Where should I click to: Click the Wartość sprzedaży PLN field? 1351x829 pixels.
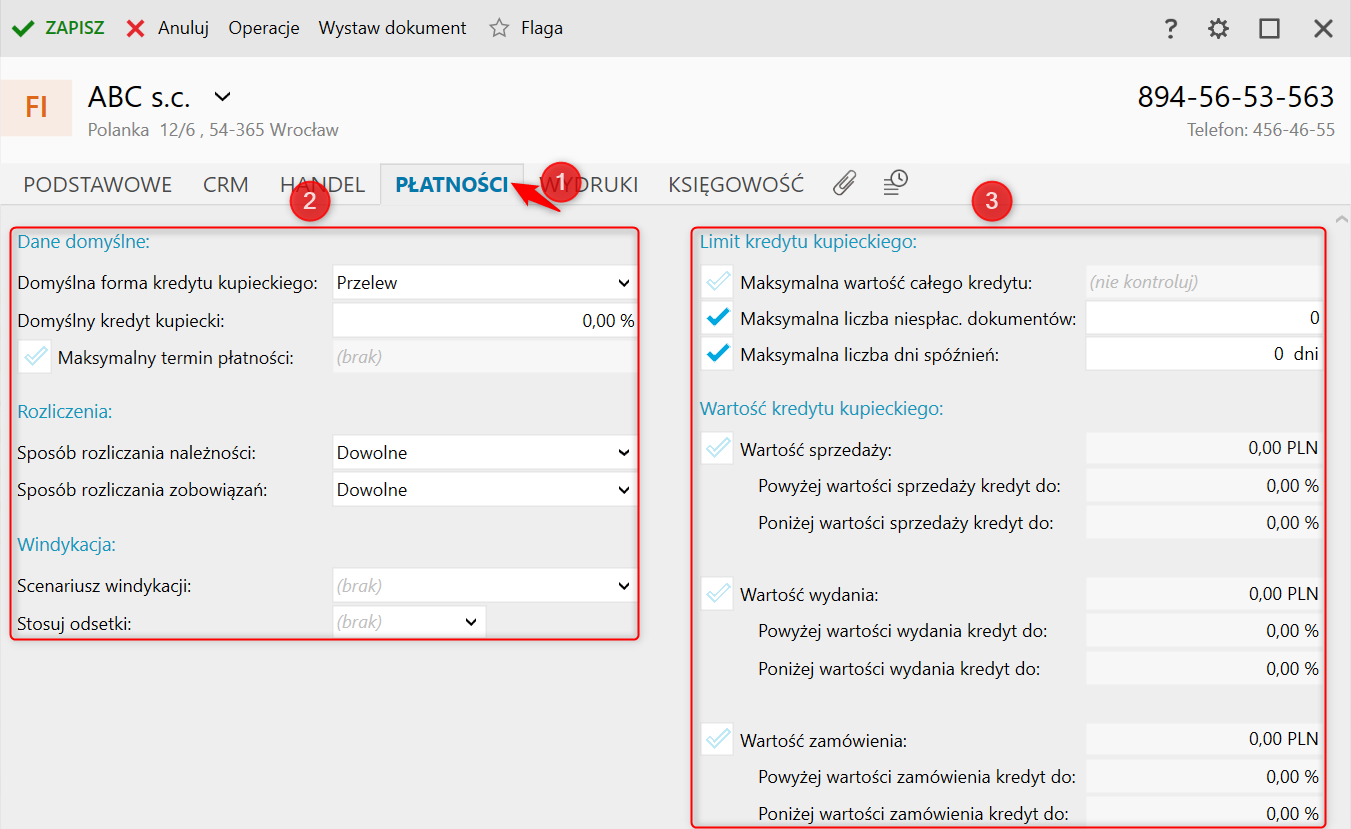[x=1204, y=448]
